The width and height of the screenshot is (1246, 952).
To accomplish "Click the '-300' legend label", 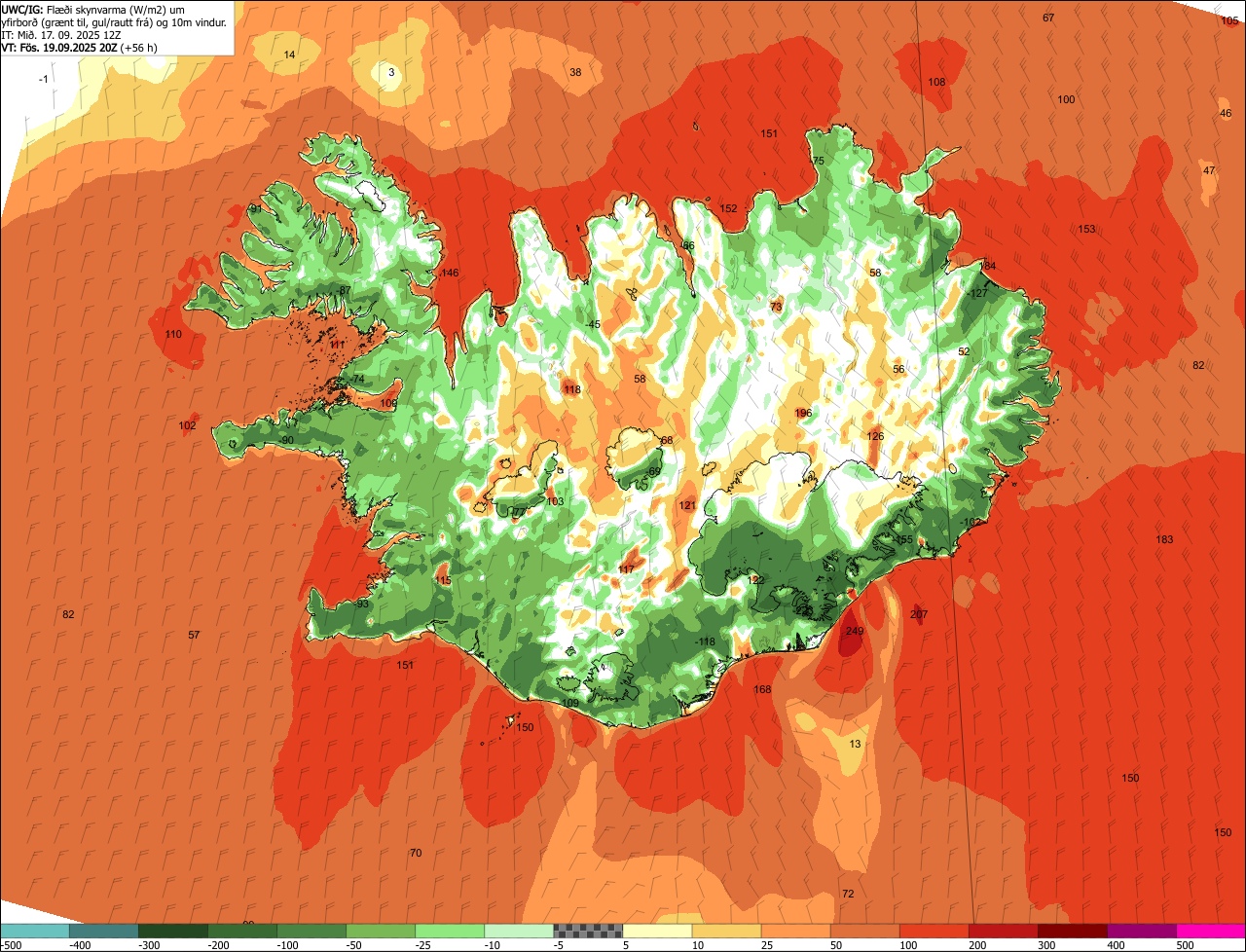I will point(149,944).
